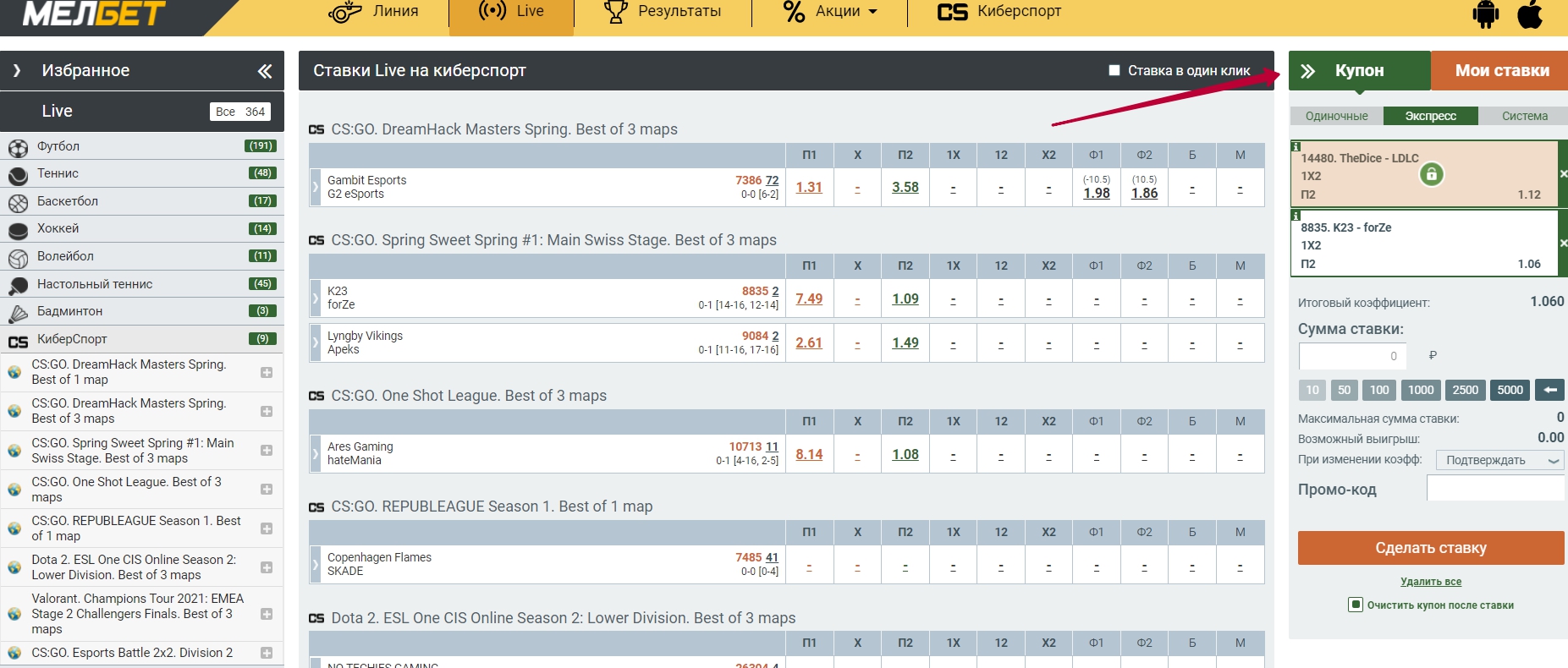Add DreamHack Masters Best of 3 maps plus icon
The image size is (1568, 668).
coord(267,411)
